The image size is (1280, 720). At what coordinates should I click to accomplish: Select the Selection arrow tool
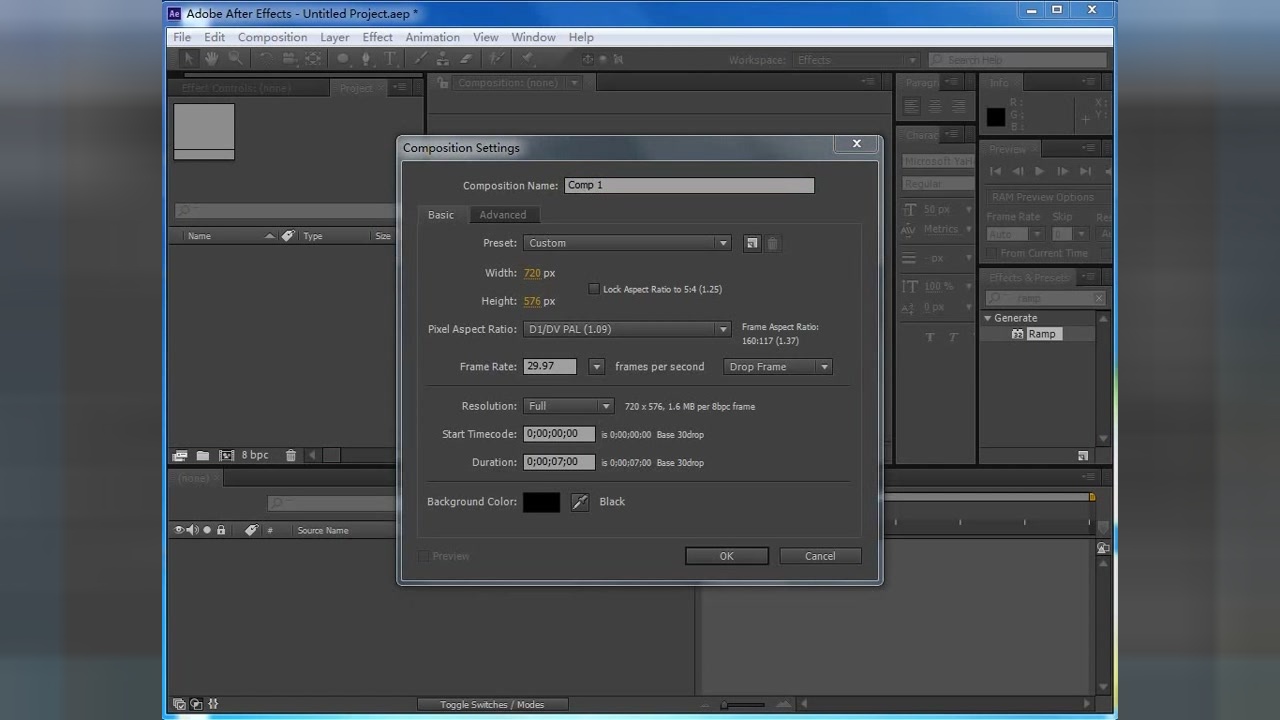[x=187, y=58]
